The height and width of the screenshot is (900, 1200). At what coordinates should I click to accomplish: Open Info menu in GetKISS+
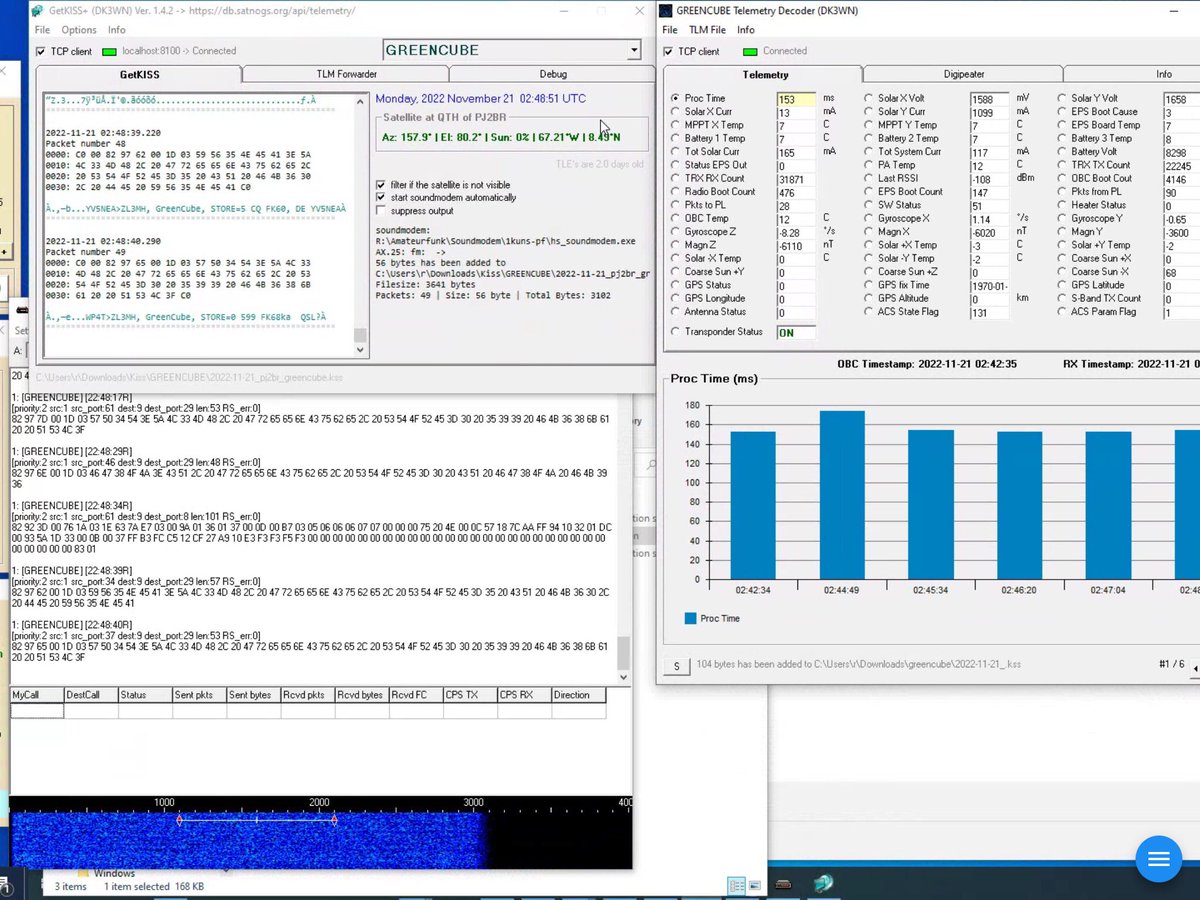117,30
